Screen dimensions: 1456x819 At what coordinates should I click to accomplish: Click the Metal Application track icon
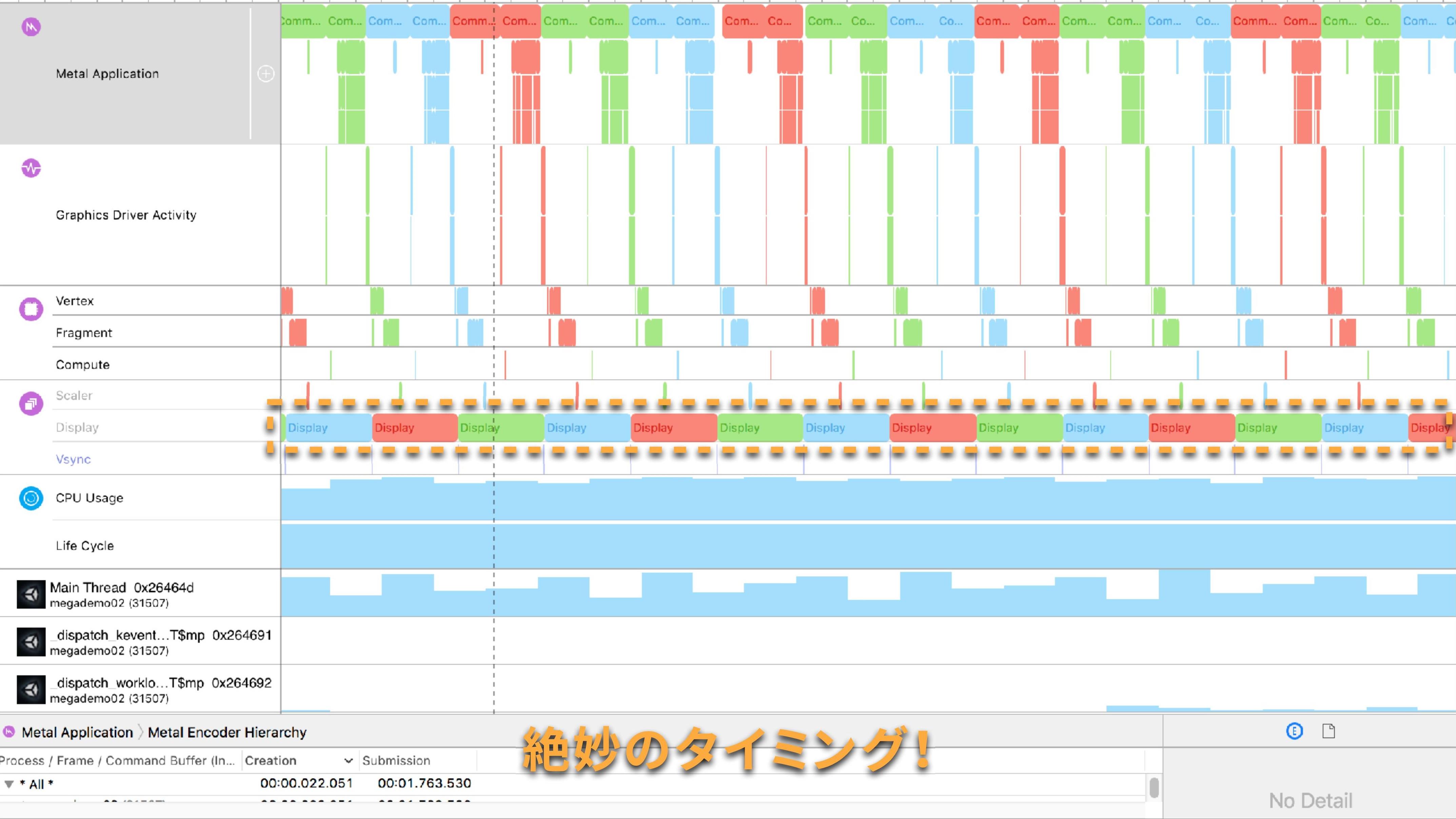(31, 26)
